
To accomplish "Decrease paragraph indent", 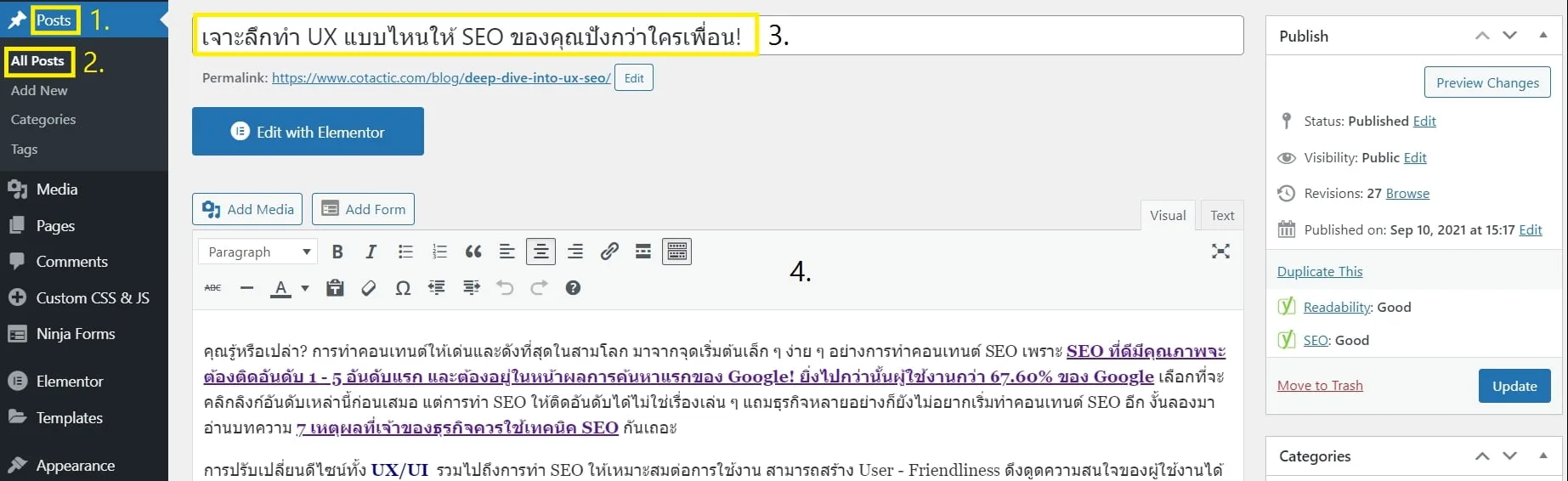I will click(437, 288).
